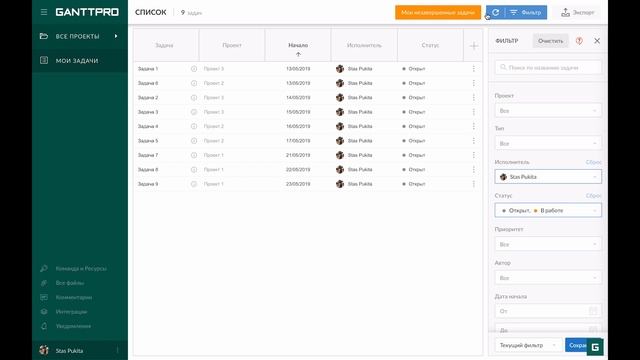Sort by the Начало column header

click(298, 45)
